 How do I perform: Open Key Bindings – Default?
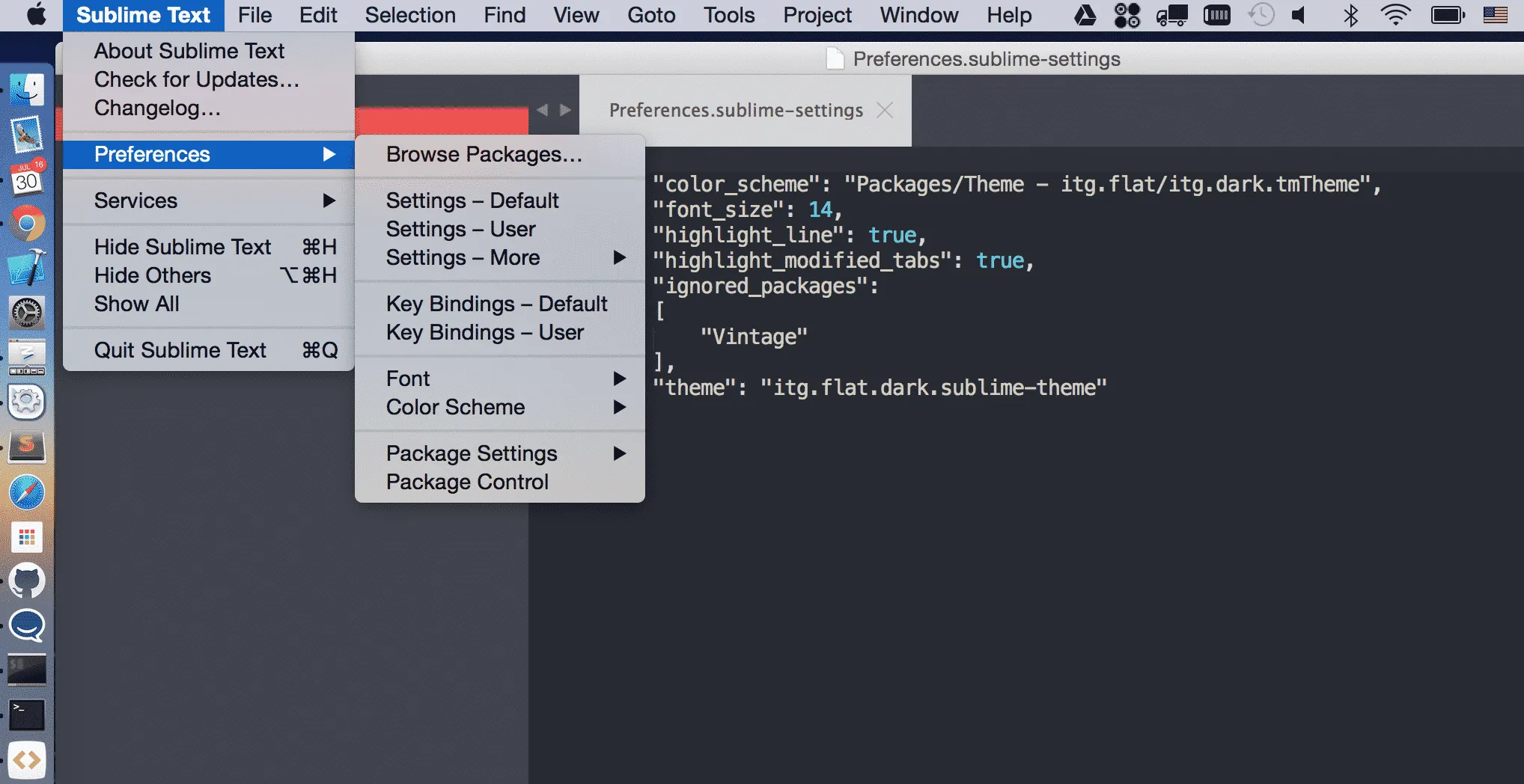pyautogui.click(x=496, y=304)
